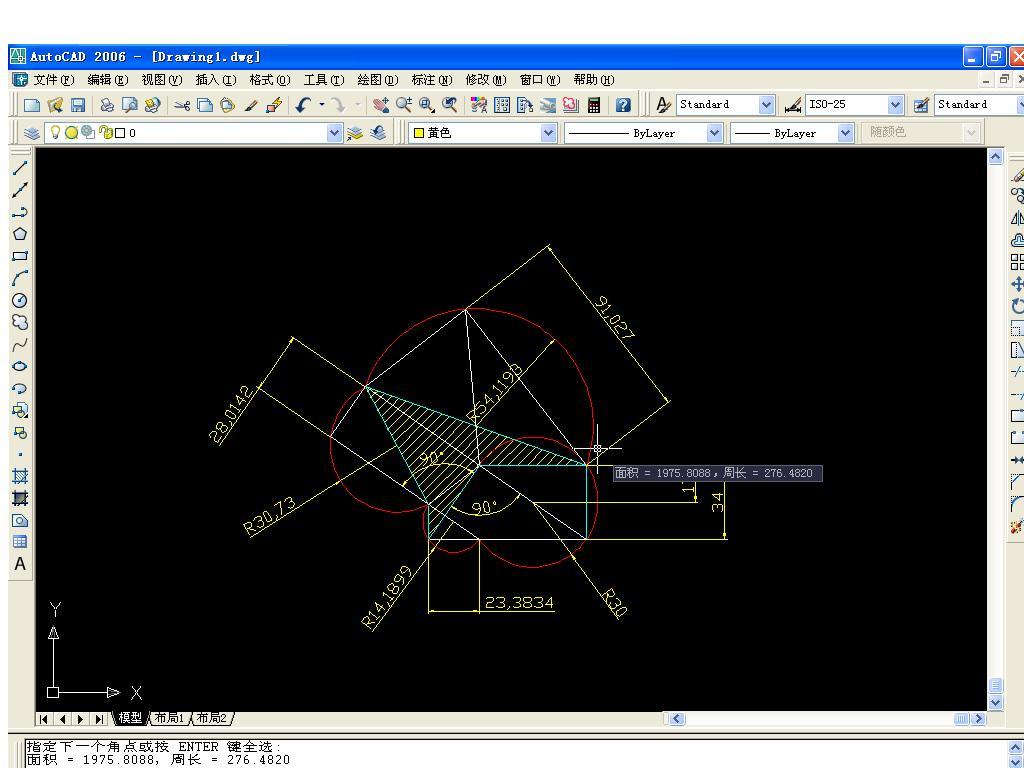Select the Gradient fill tool
The height and width of the screenshot is (768, 1024).
(20, 498)
